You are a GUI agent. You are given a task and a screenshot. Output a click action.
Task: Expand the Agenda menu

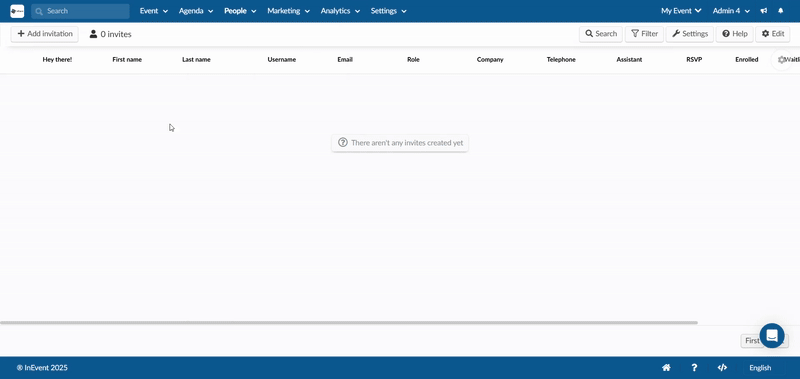click(196, 11)
